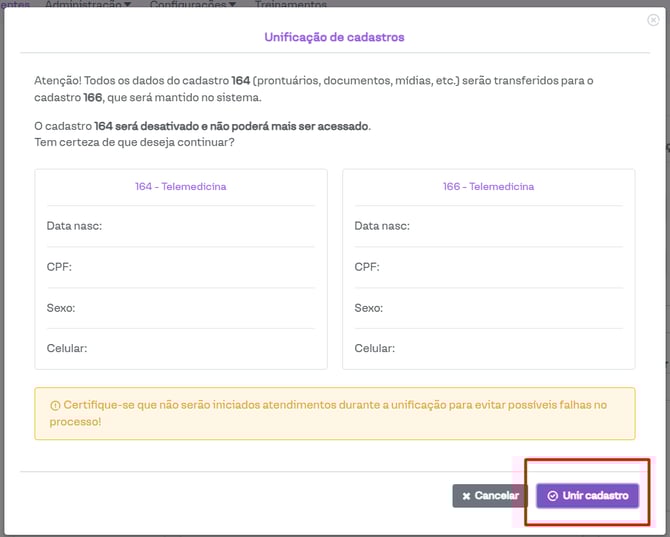Click Data nasc row in record 164
This screenshot has width=670, height=537.
181,226
